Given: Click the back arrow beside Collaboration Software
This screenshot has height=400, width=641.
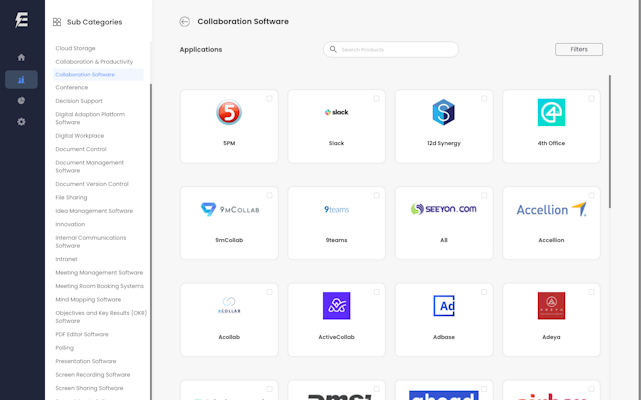Looking at the screenshot, I should pyautogui.click(x=184, y=21).
